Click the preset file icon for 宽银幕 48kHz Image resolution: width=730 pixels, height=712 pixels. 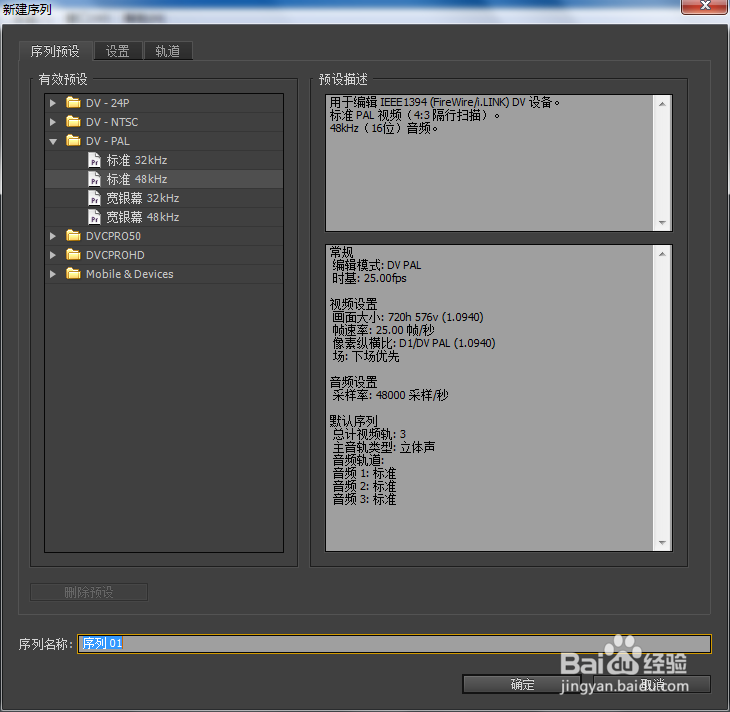click(x=95, y=217)
